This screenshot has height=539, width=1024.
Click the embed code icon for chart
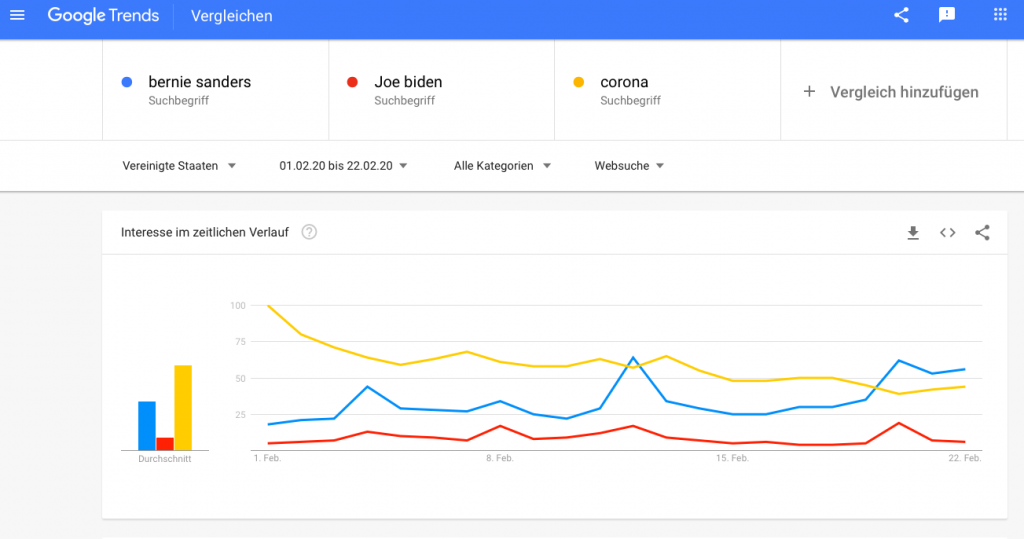pos(948,233)
